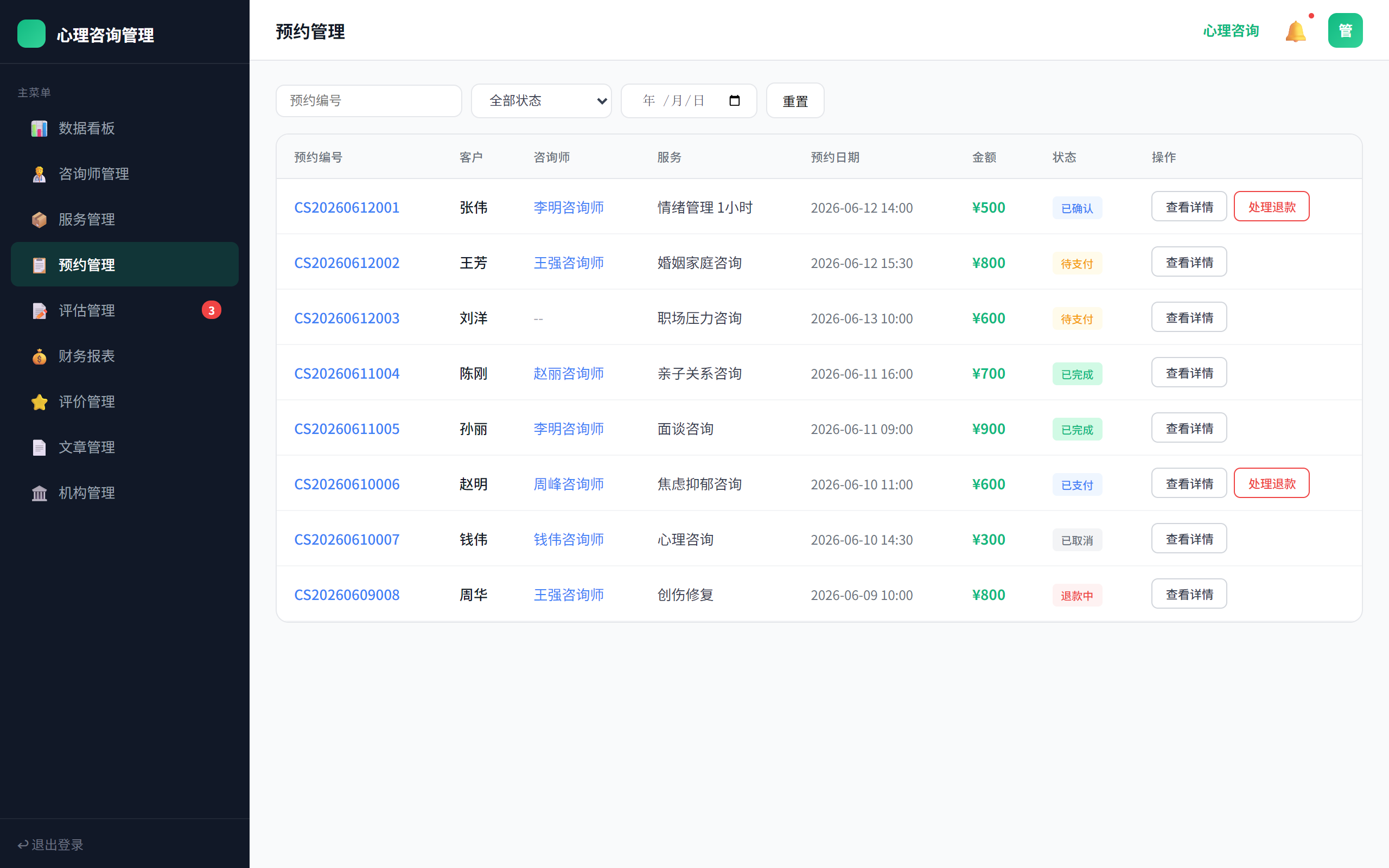
Task: View details for CS20260612002
Action: 1189,262
